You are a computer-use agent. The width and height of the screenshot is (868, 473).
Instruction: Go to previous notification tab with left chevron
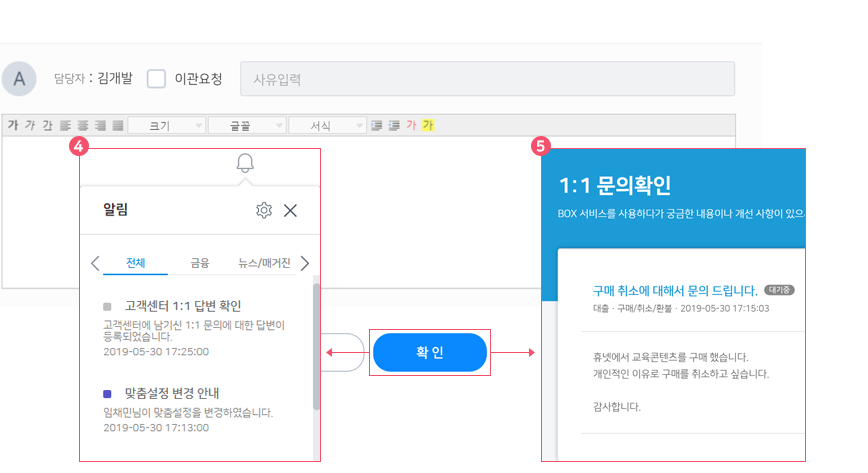(95, 263)
